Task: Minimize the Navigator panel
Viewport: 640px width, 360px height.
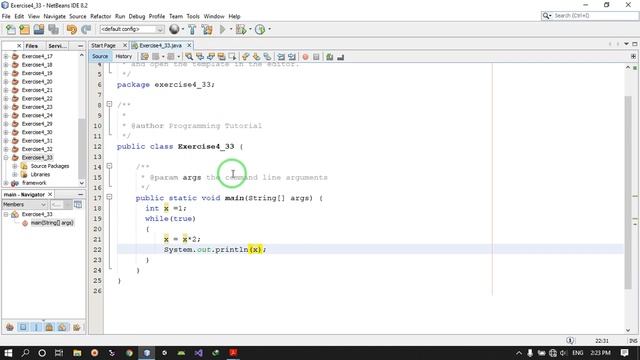Action: (80, 195)
